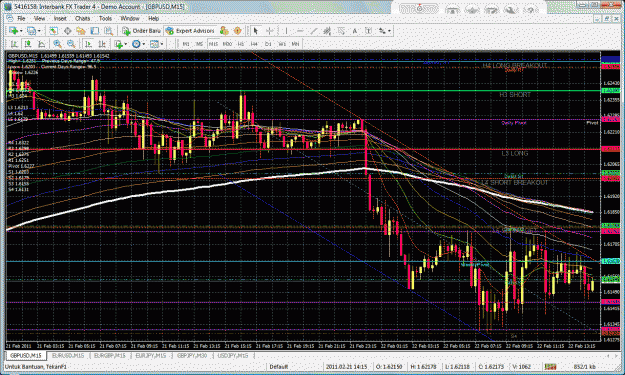Click the Default profile in status bar
Viewport: 625px width, 375px height.
[x=278, y=367]
